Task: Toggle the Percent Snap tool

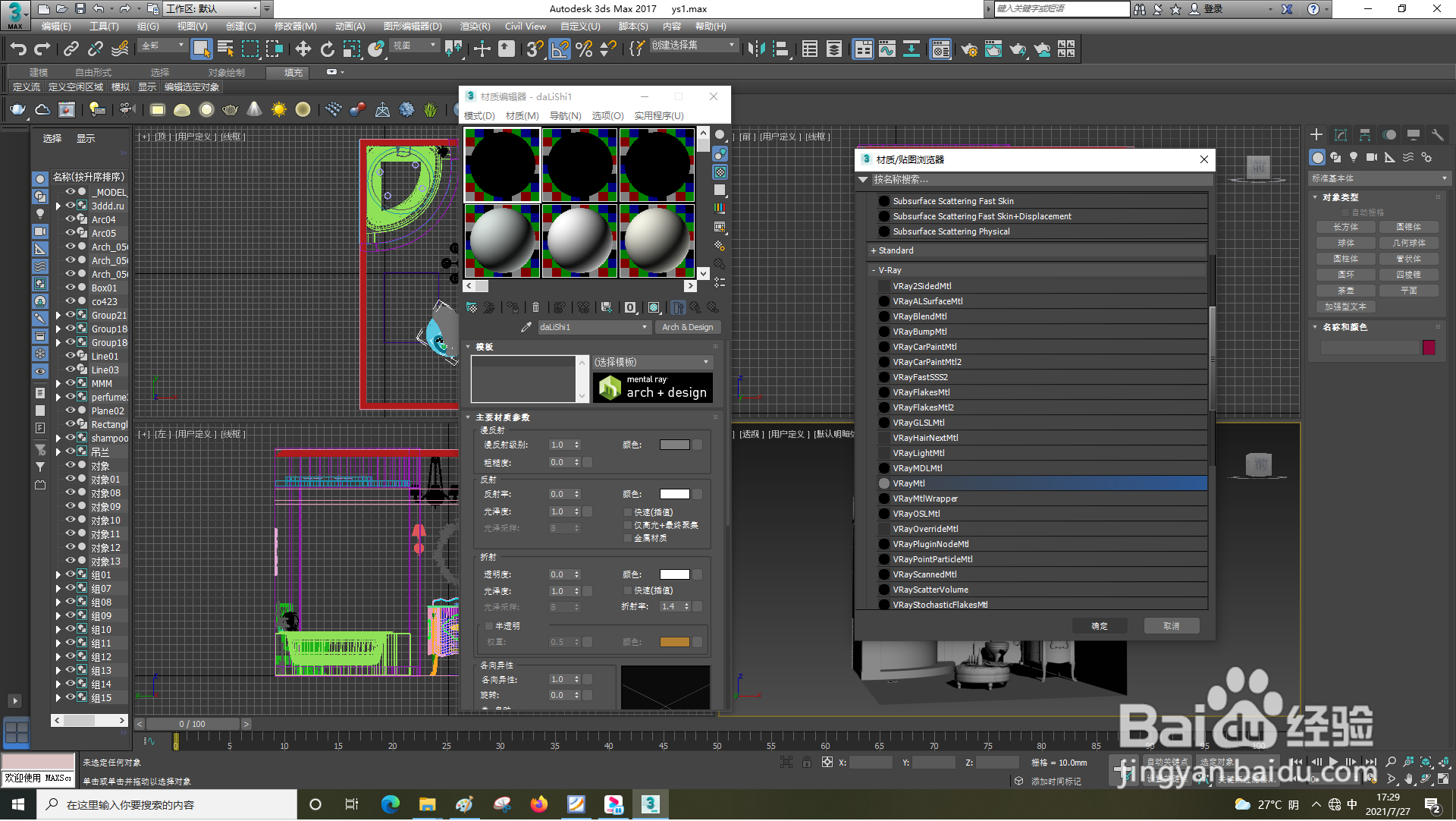Action: pos(584,49)
